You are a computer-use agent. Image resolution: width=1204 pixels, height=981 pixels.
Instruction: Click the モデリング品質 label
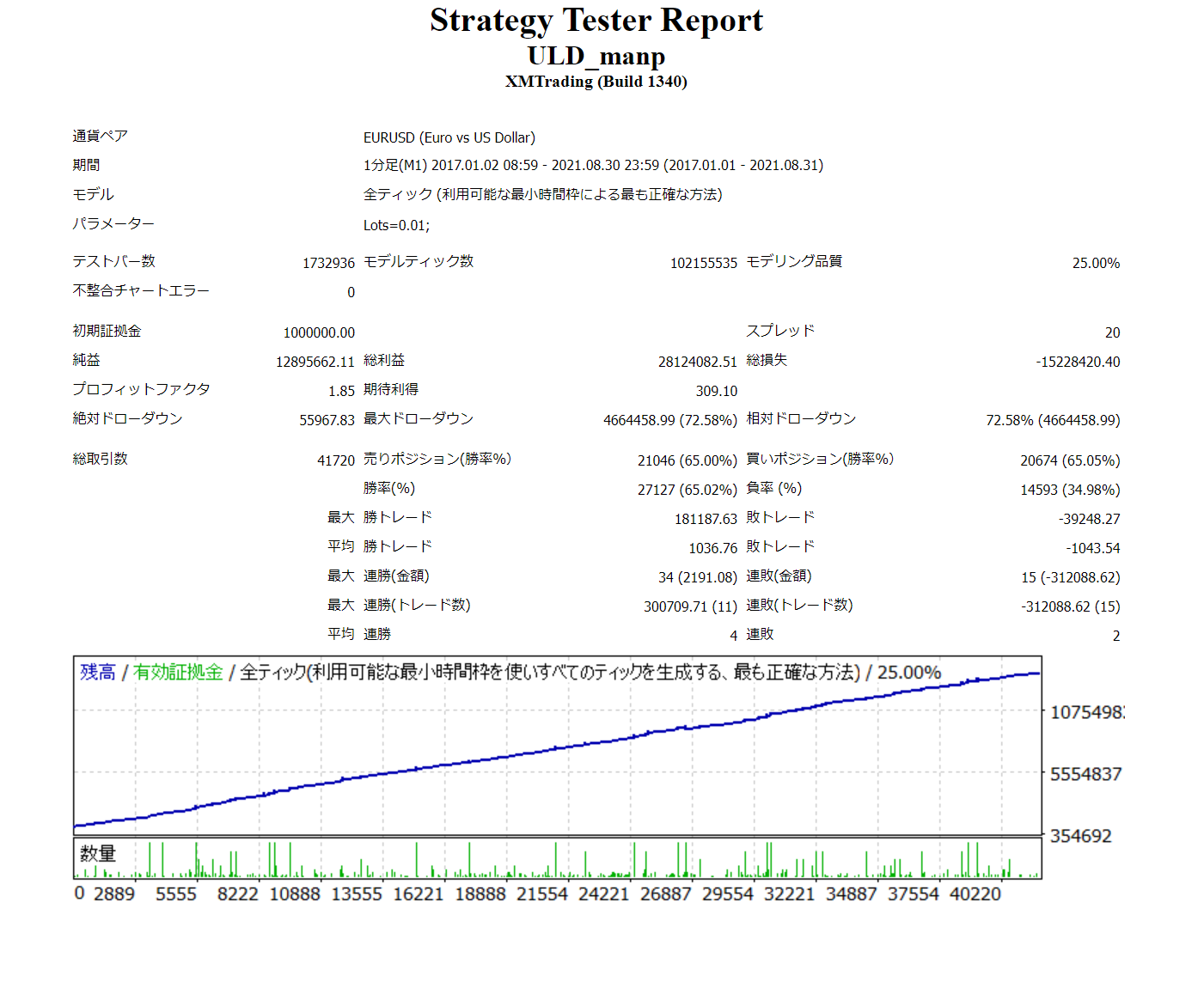(793, 261)
